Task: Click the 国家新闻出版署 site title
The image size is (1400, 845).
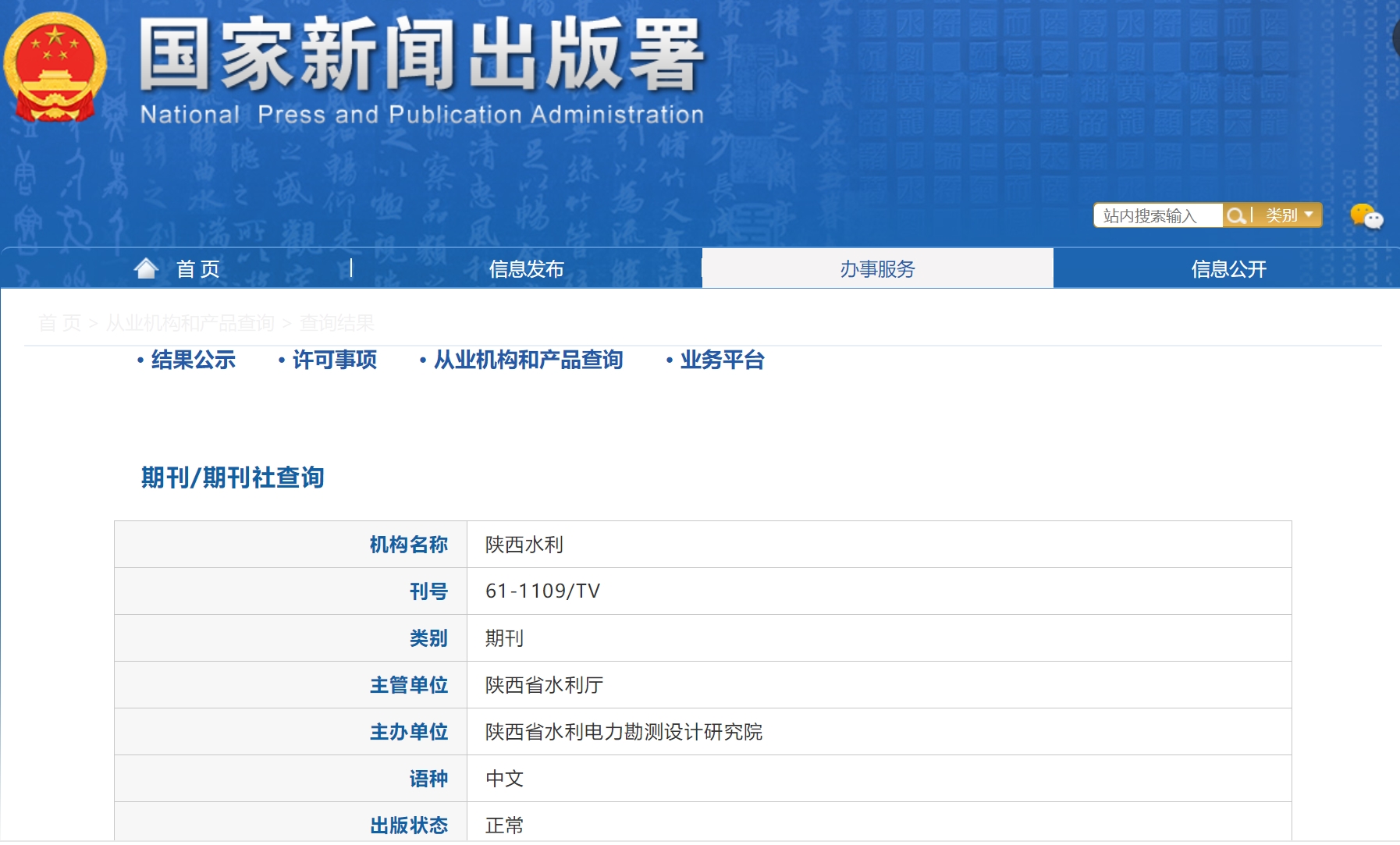Action: pyautogui.click(x=421, y=56)
